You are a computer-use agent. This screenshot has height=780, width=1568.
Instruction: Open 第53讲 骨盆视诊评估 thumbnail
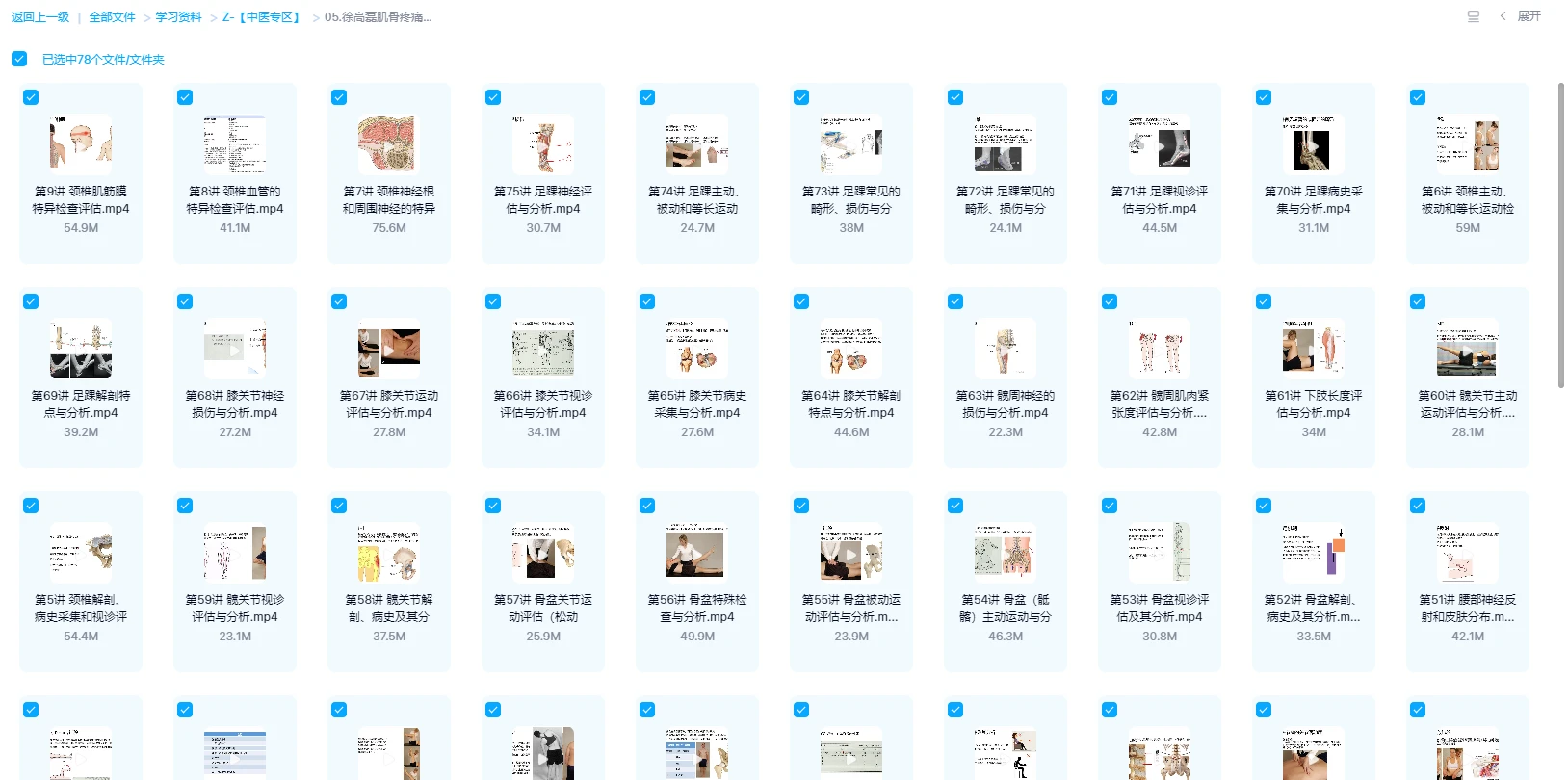[x=1160, y=552]
